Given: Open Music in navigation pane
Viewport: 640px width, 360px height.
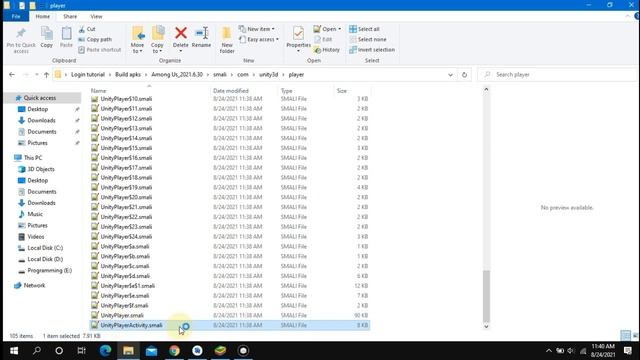Looking at the screenshot, I should tap(35, 214).
